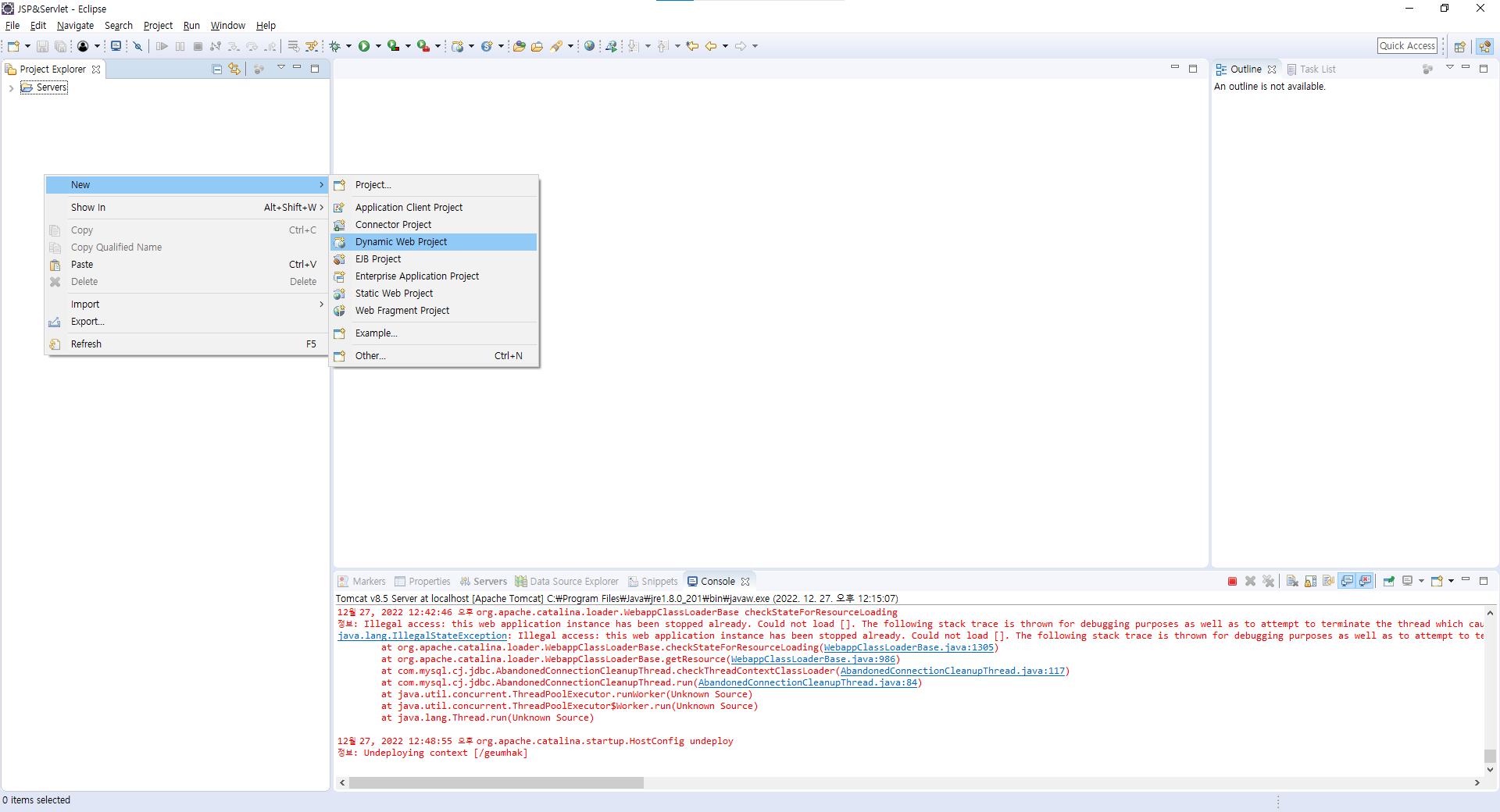The height and width of the screenshot is (812, 1500).
Task: Open the Project Explorer View Menu triangle
Action: [280, 68]
